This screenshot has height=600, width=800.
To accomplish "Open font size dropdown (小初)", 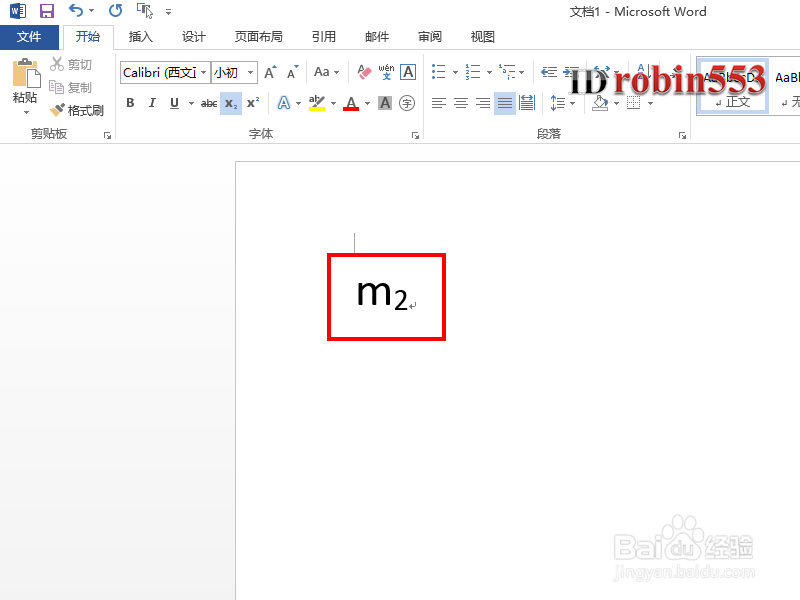I will pos(250,72).
